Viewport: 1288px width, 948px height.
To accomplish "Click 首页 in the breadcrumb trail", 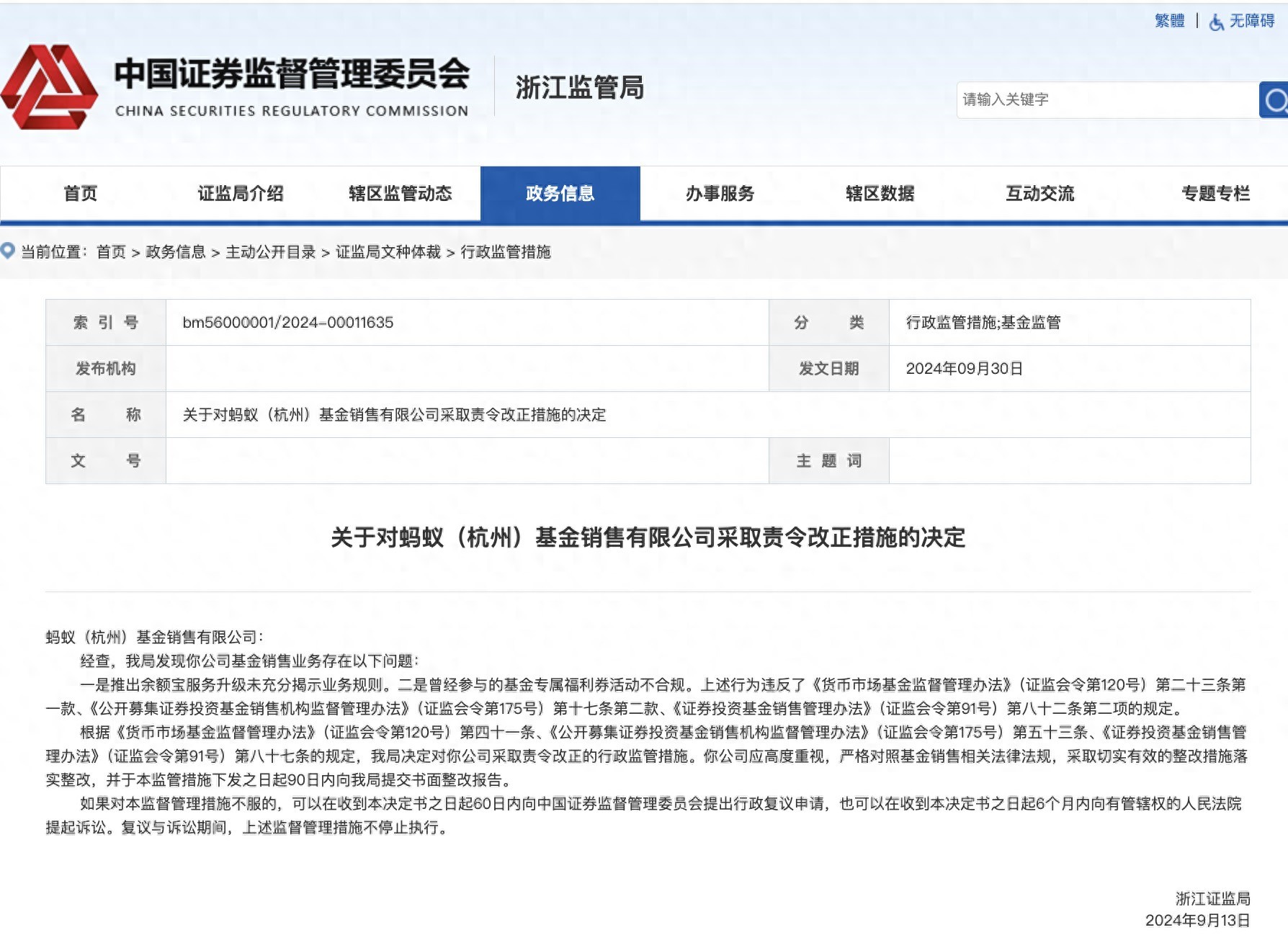I will click(x=111, y=252).
